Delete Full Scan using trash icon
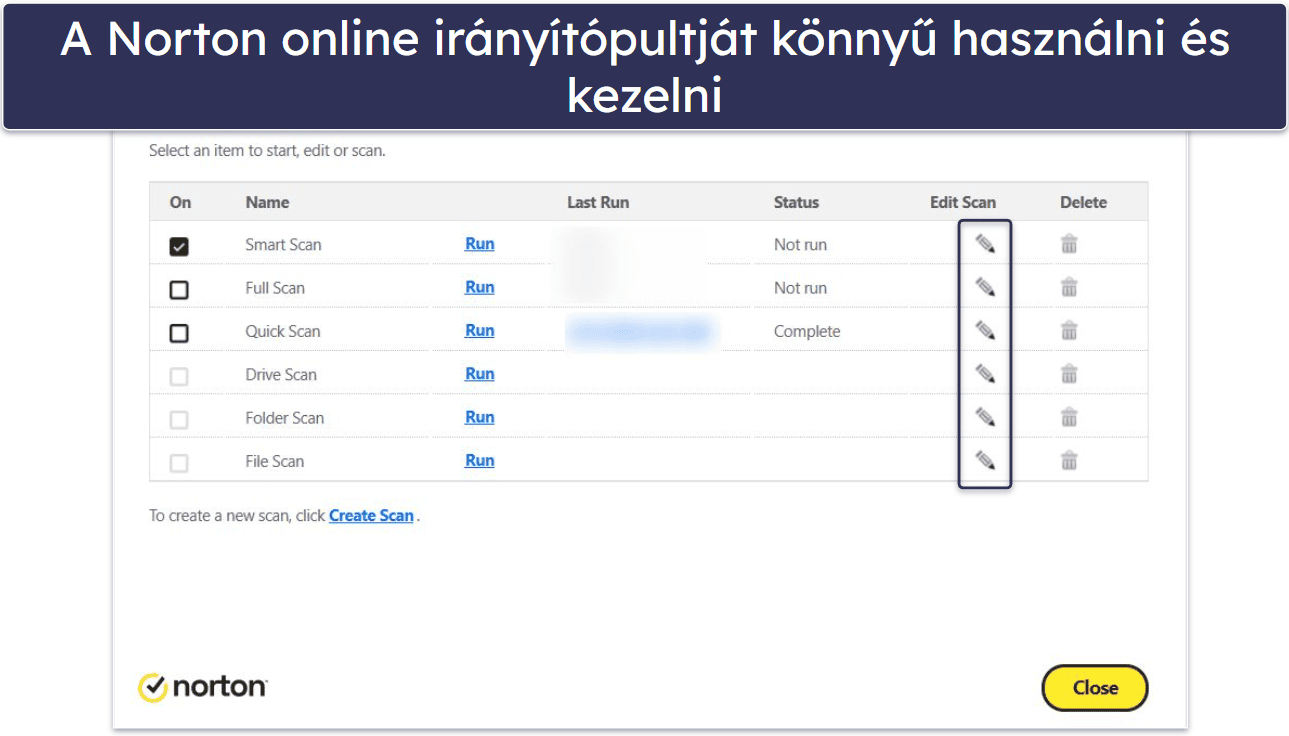 point(1069,288)
